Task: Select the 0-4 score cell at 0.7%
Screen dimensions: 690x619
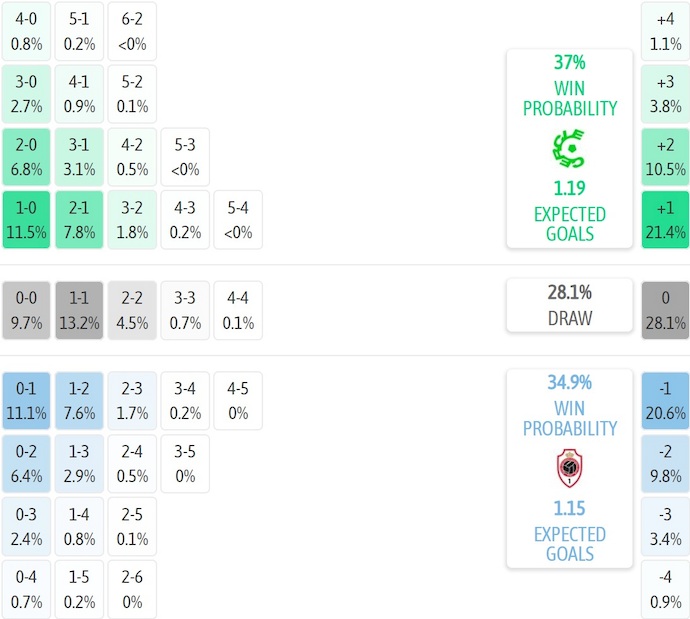Action: click(27, 589)
